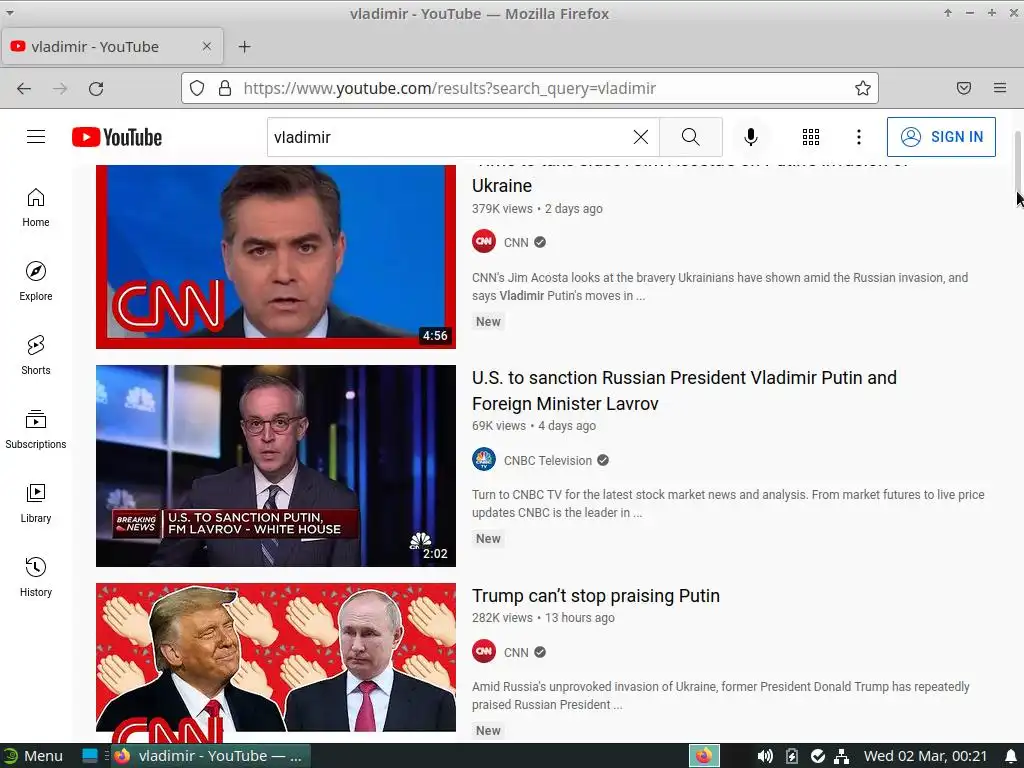This screenshot has height=768, width=1024.
Task: Open Library in the sidebar
Action: coord(36,503)
